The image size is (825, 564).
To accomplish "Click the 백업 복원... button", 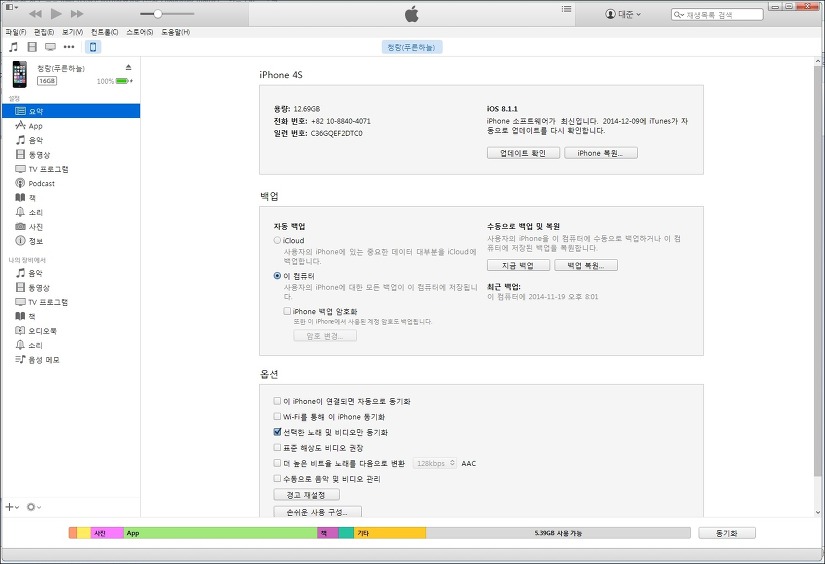I will point(586,265).
